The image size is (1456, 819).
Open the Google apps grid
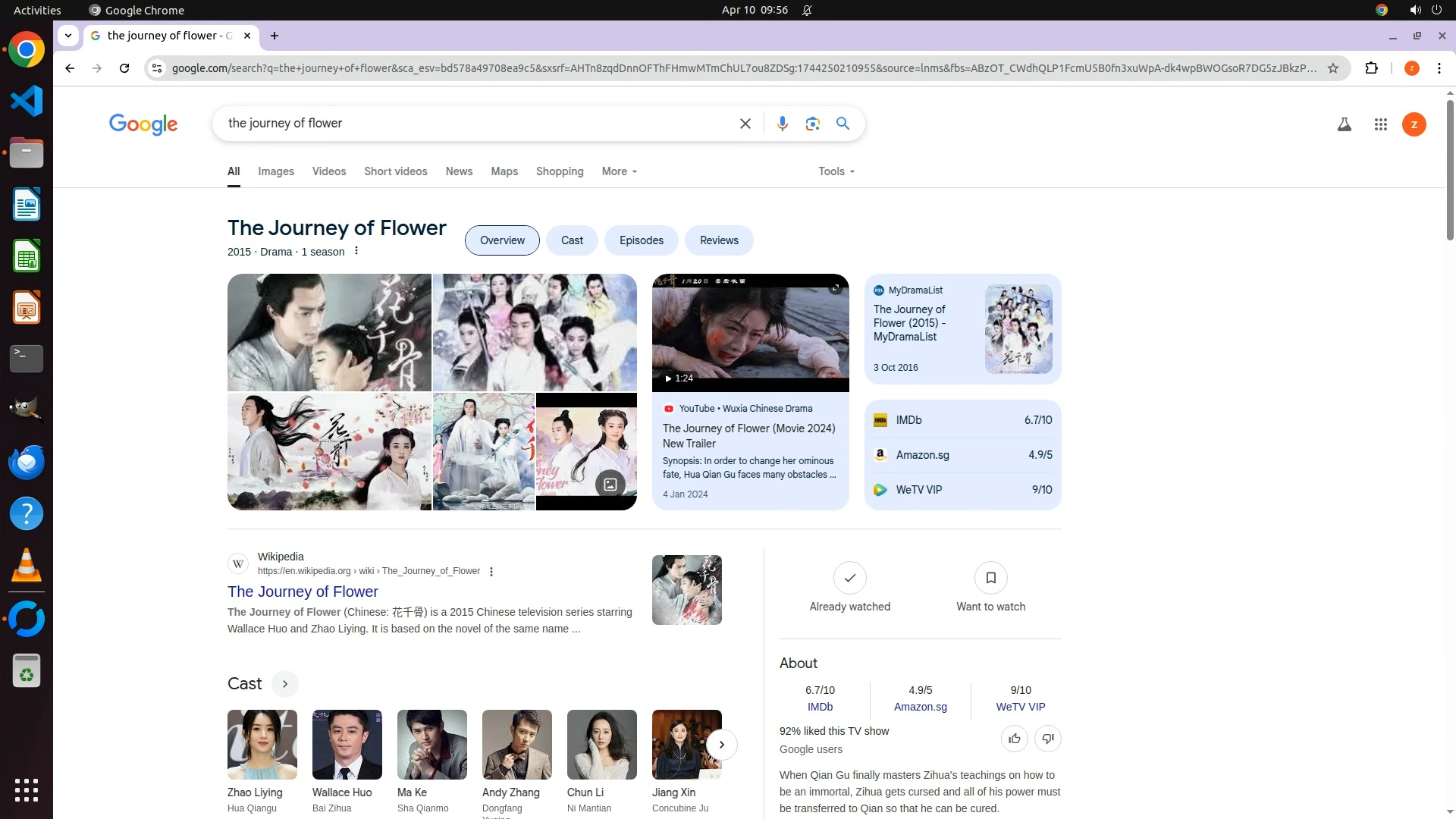click(1380, 124)
